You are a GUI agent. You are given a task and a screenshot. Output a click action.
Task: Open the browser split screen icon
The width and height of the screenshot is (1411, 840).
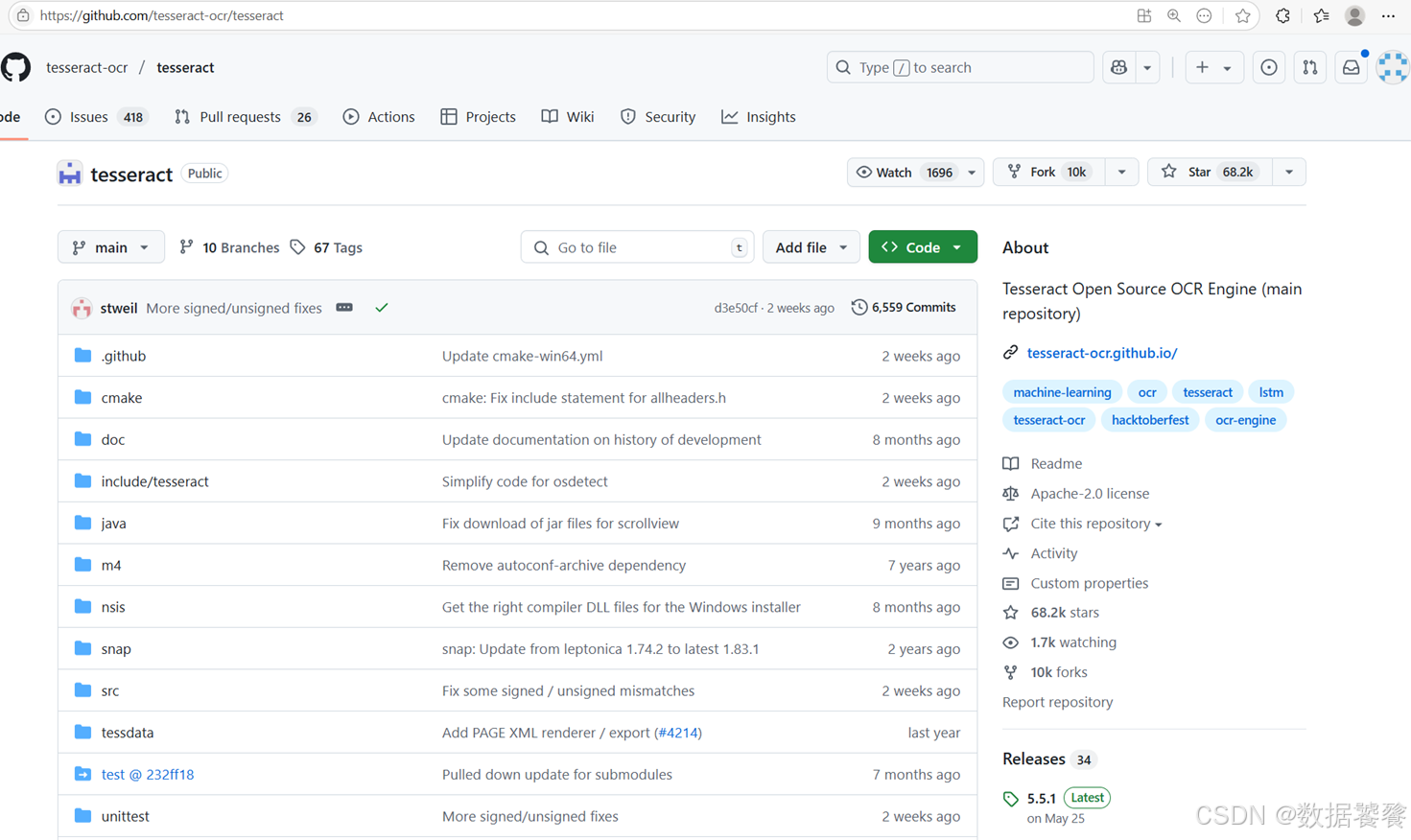[x=1144, y=15]
